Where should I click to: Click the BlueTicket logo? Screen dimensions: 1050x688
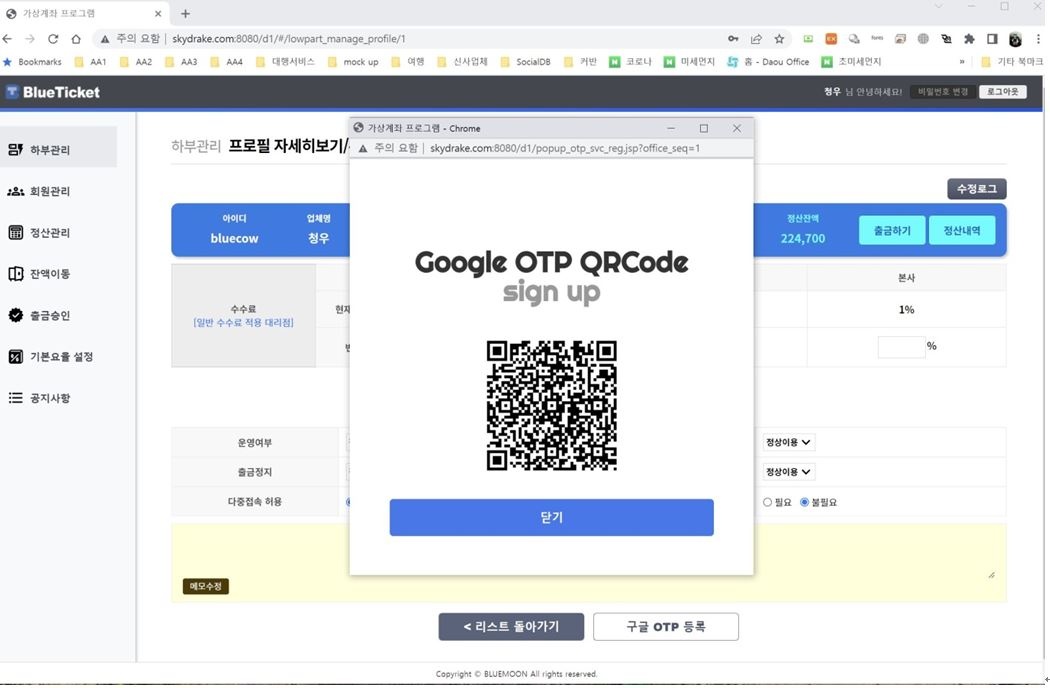[x=53, y=92]
